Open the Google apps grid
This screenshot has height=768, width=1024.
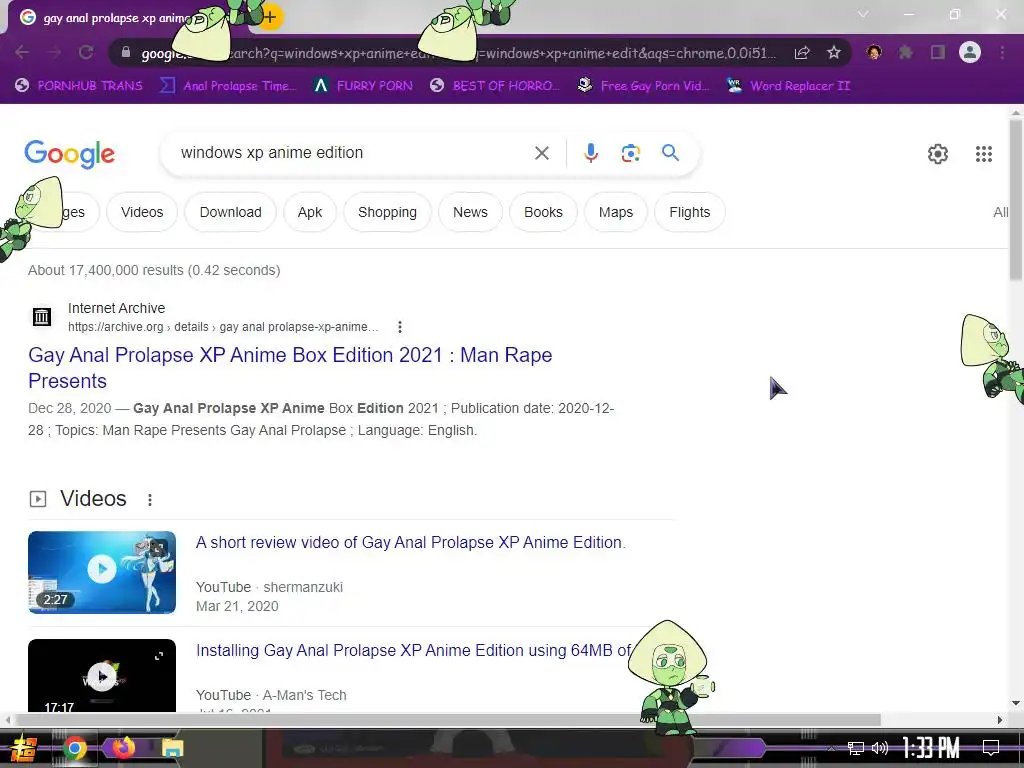[984, 154]
